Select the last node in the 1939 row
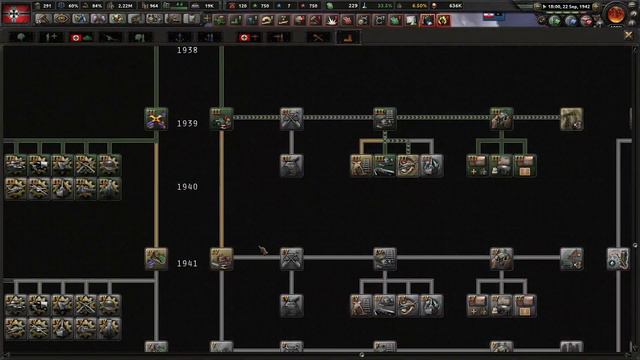The image size is (640, 360). coord(571,119)
